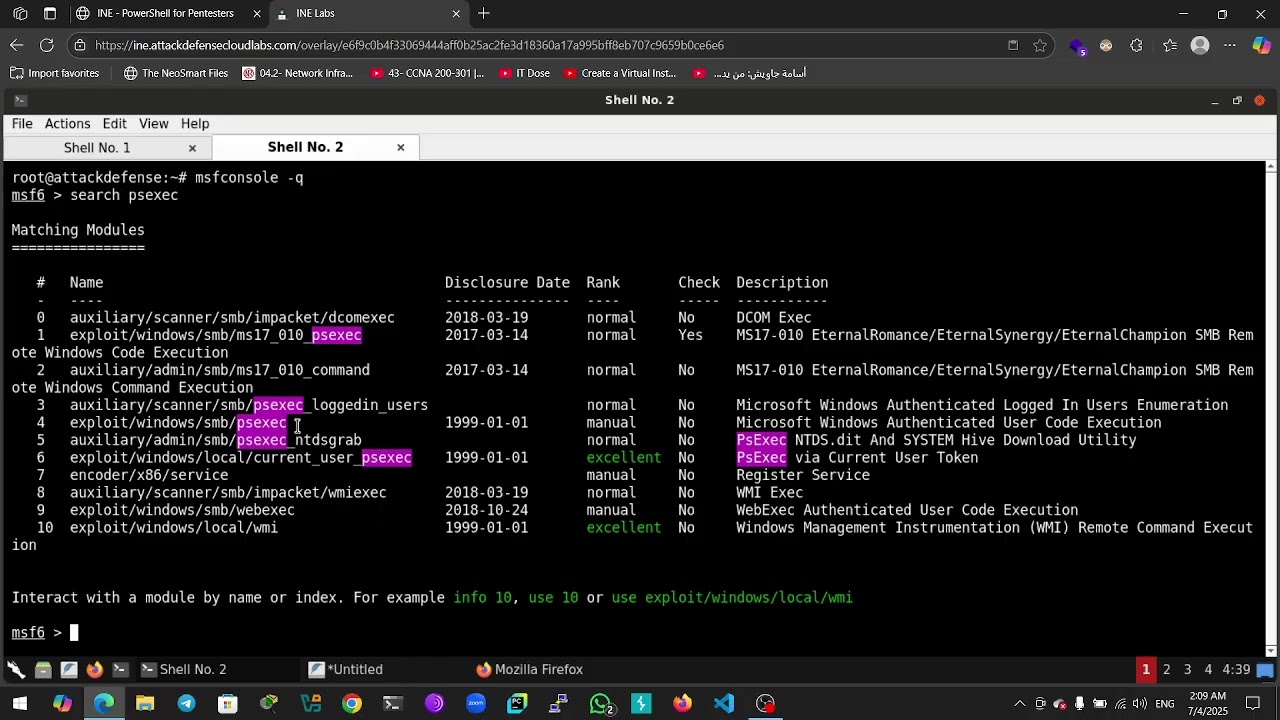The image size is (1280, 720).
Task: Open the tab actions menu icon
Action: [x=50, y=14]
